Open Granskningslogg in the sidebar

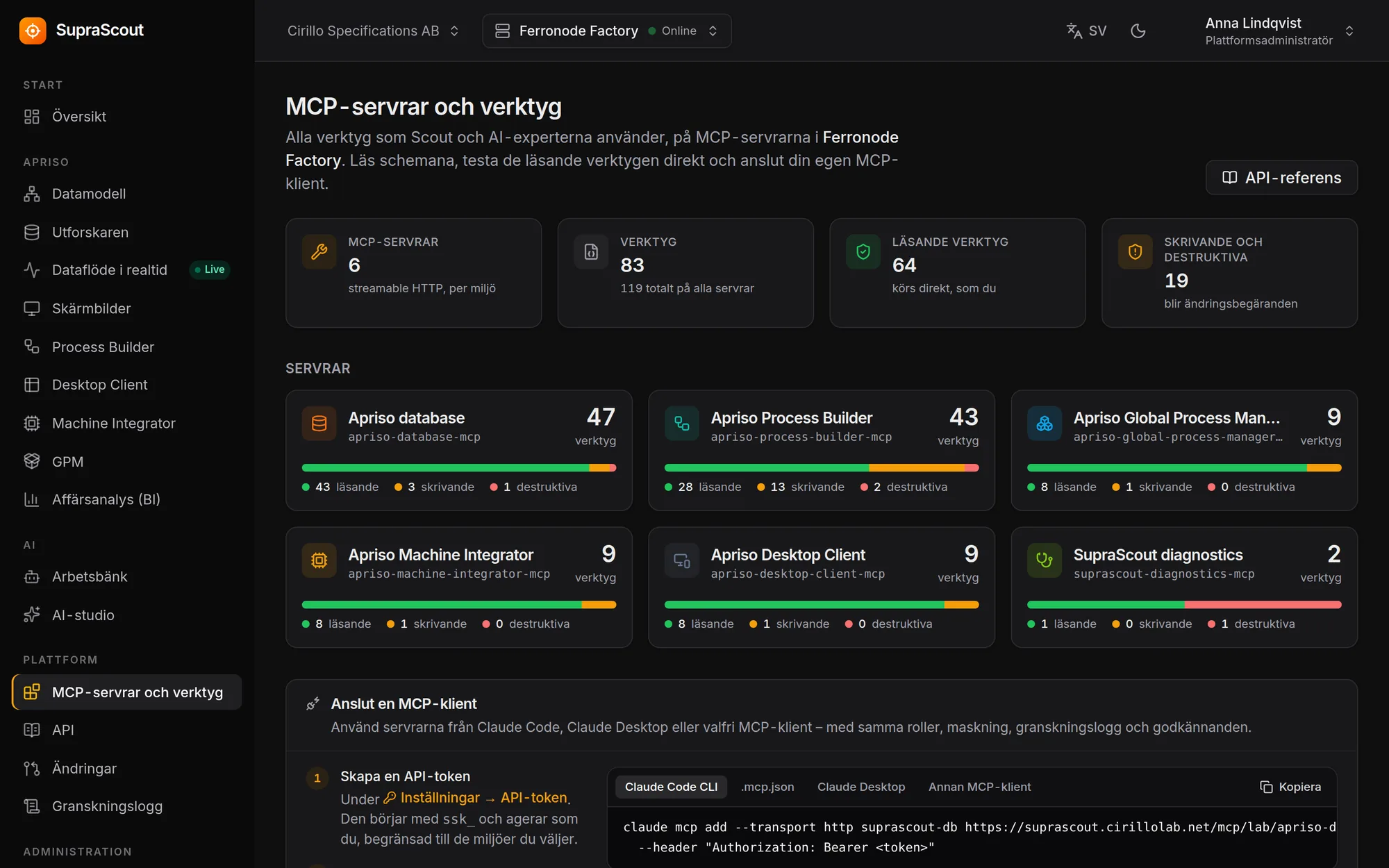click(126, 806)
